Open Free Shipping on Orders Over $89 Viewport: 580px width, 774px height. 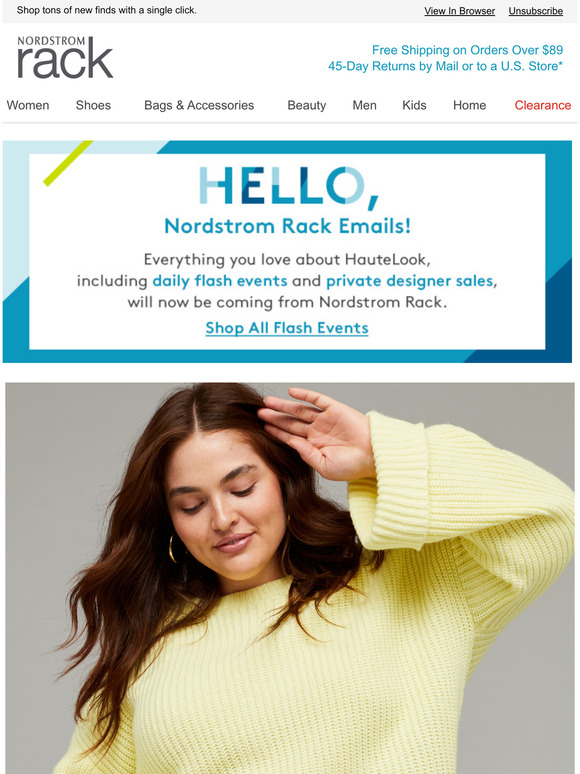(467, 50)
